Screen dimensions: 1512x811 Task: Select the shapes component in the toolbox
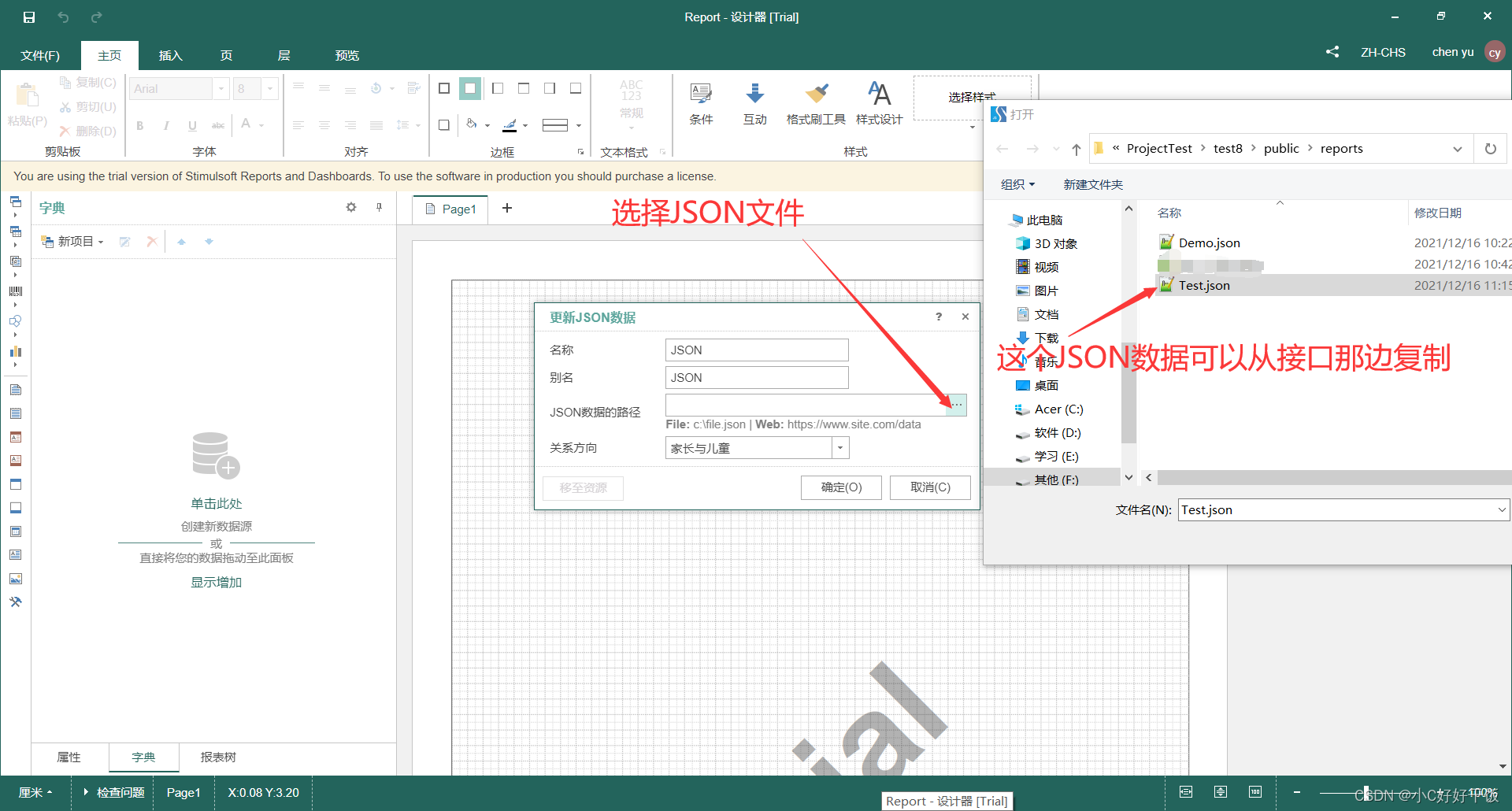[16, 321]
